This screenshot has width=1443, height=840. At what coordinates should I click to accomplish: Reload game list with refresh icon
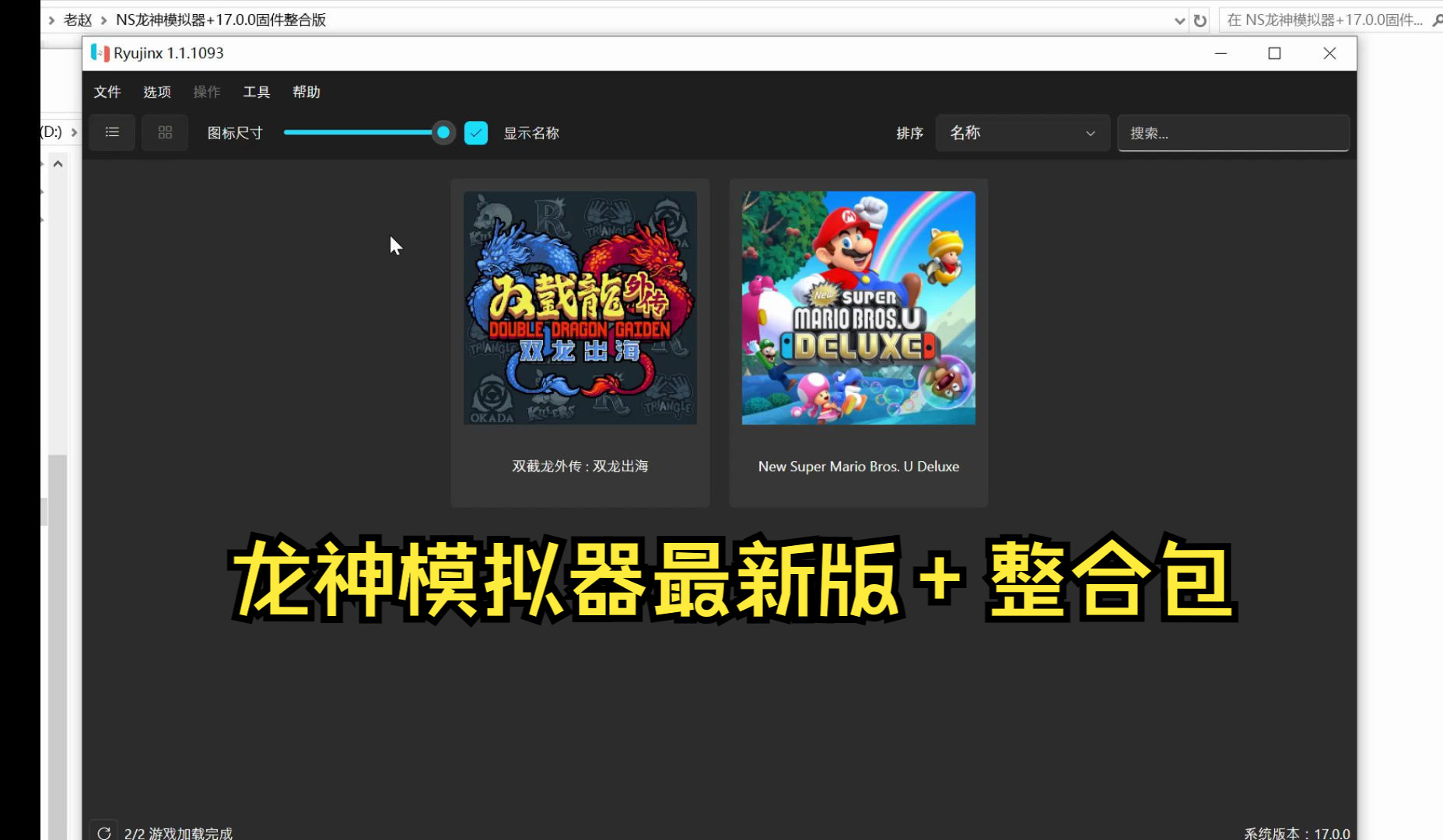tap(104, 833)
